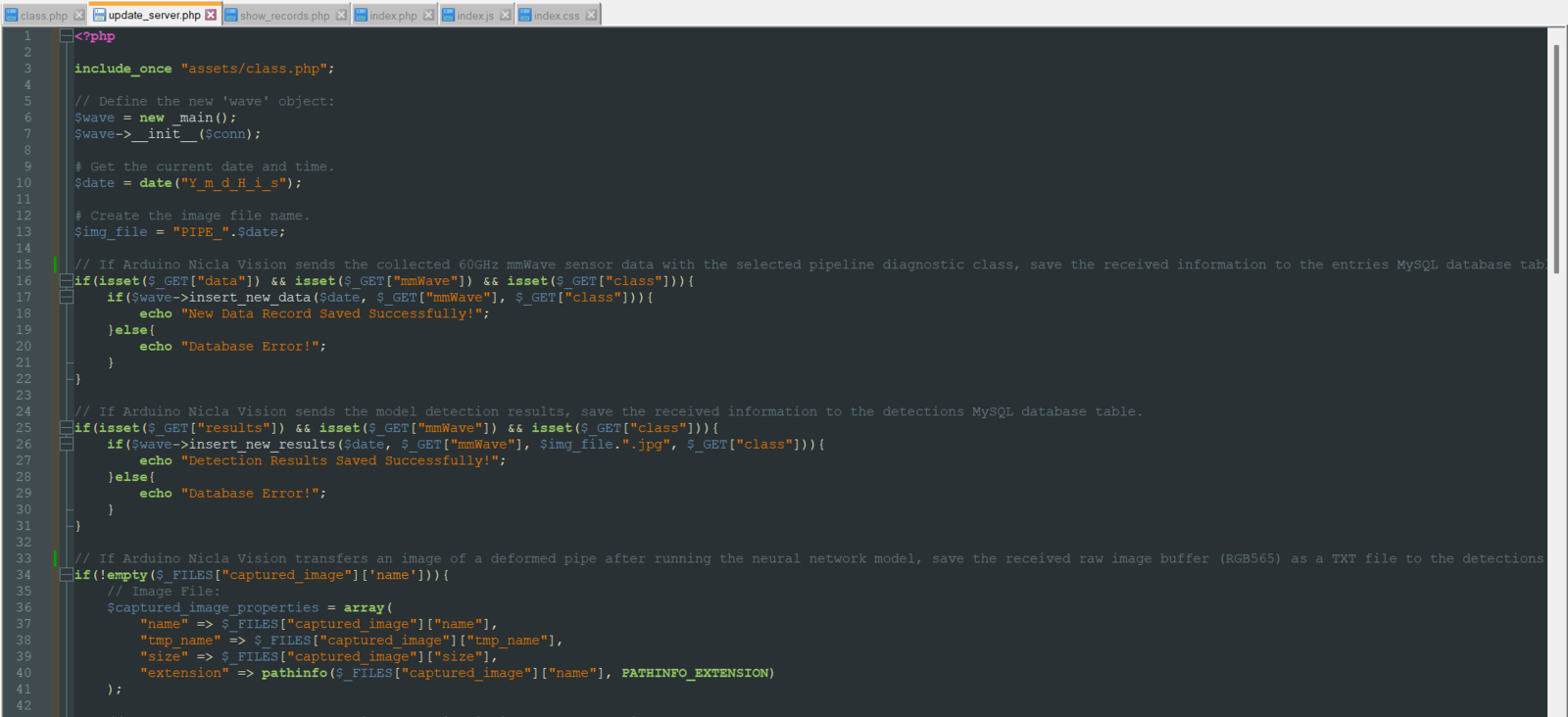Switch to the index.css tab
Image resolution: width=1568 pixels, height=717 pixels.
pyautogui.click(x=557, y=15)
